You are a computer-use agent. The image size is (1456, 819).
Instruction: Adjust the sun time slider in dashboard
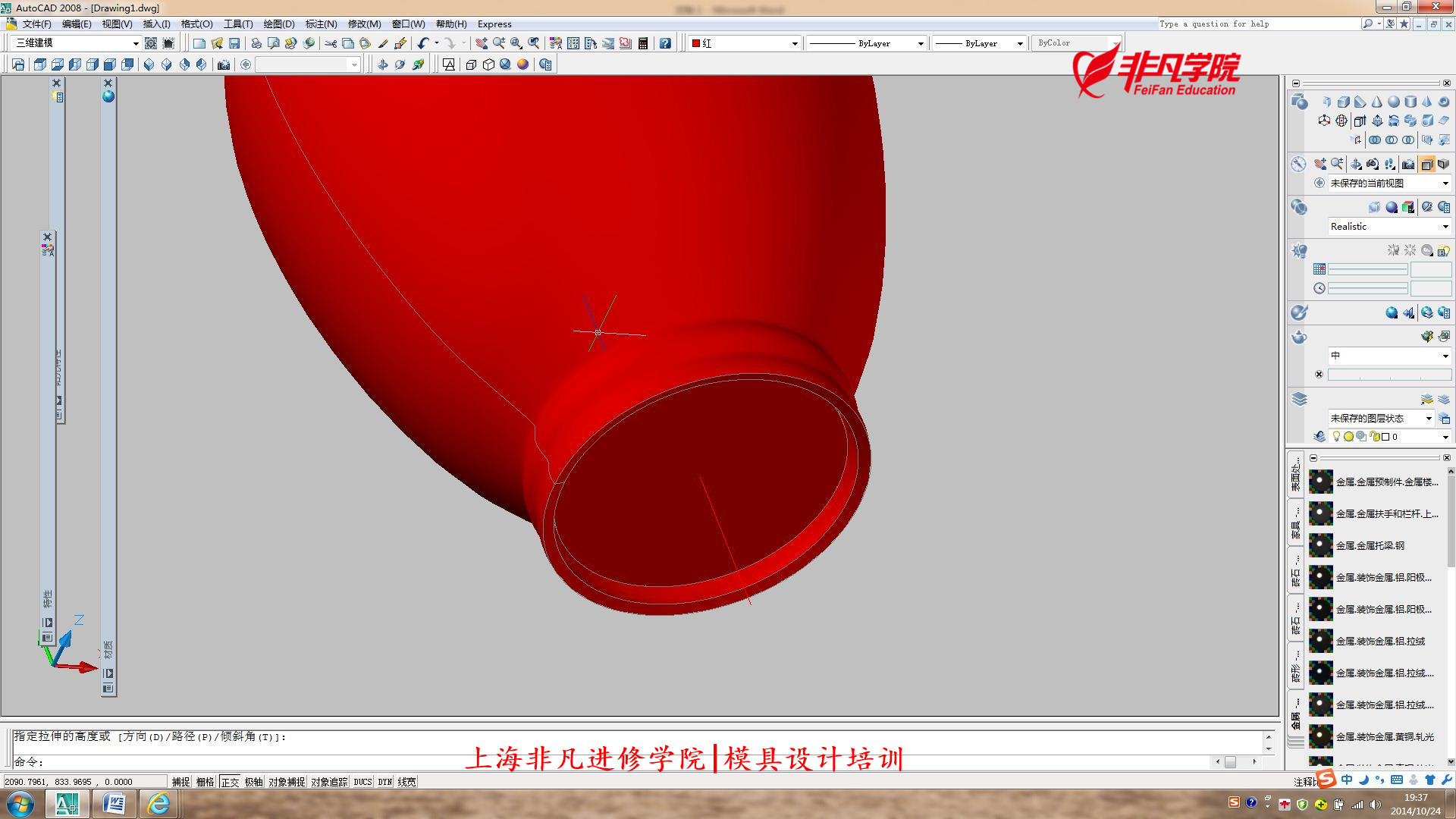(x=1367, y=288)
